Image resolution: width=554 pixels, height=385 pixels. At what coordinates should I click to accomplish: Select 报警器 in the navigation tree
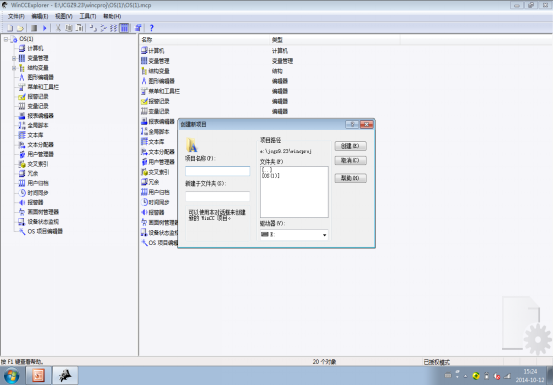[x=35, y=202]
